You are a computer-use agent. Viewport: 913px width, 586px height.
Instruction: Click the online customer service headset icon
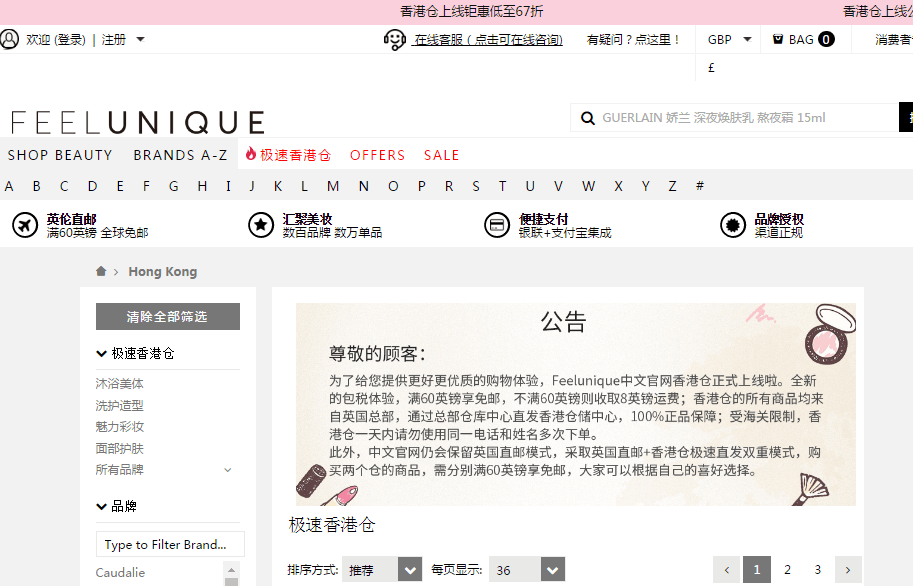click(395, 40)
